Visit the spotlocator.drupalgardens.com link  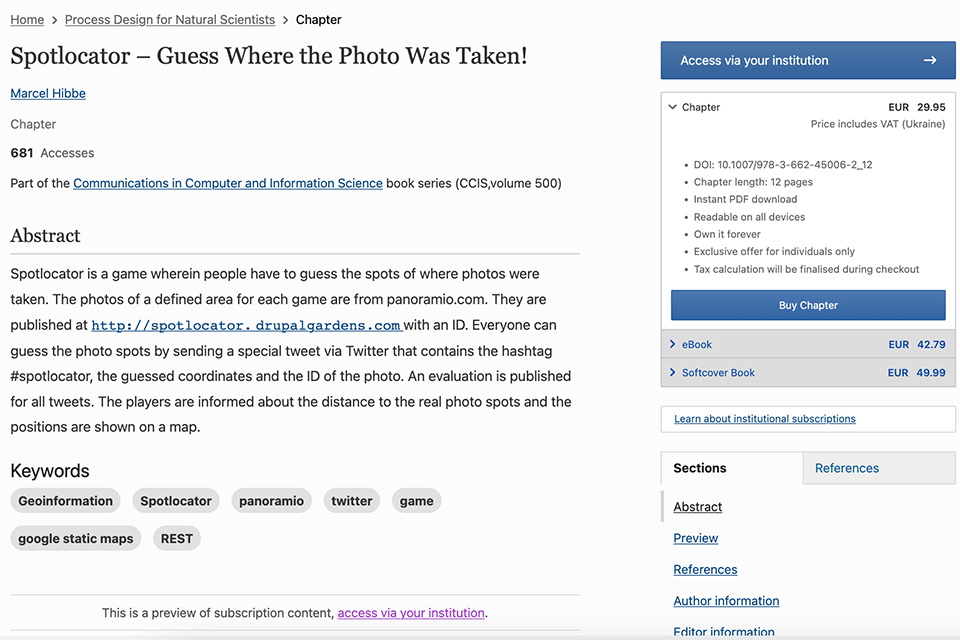pos(246,325)
